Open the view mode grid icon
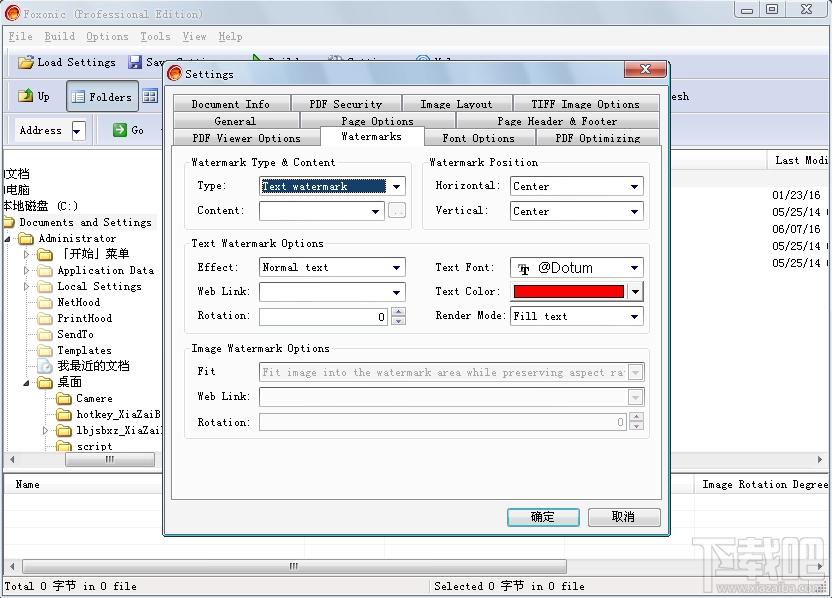The image size is (832, 598). point(150,97)
